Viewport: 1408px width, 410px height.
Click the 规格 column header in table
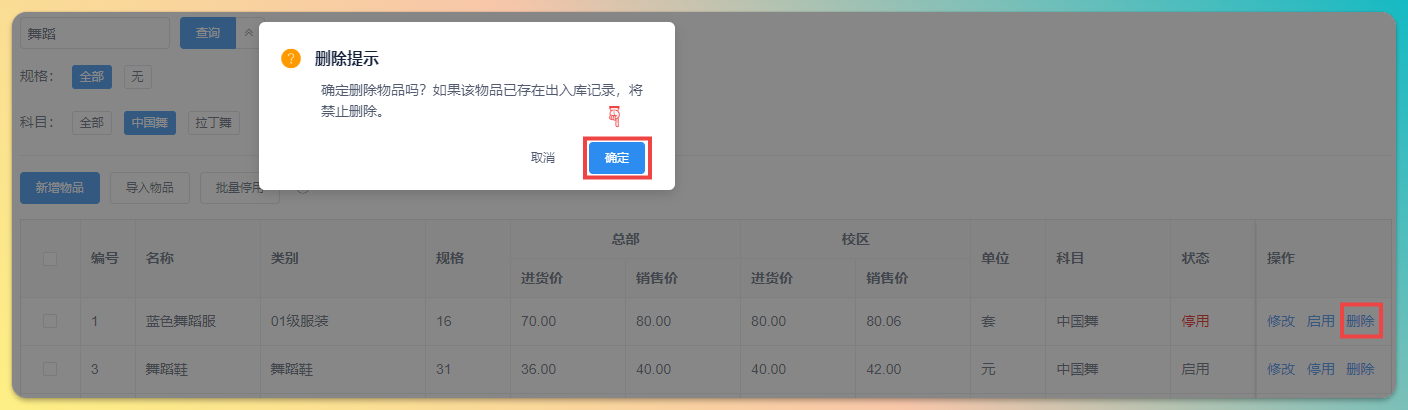(x=450, y=258)
